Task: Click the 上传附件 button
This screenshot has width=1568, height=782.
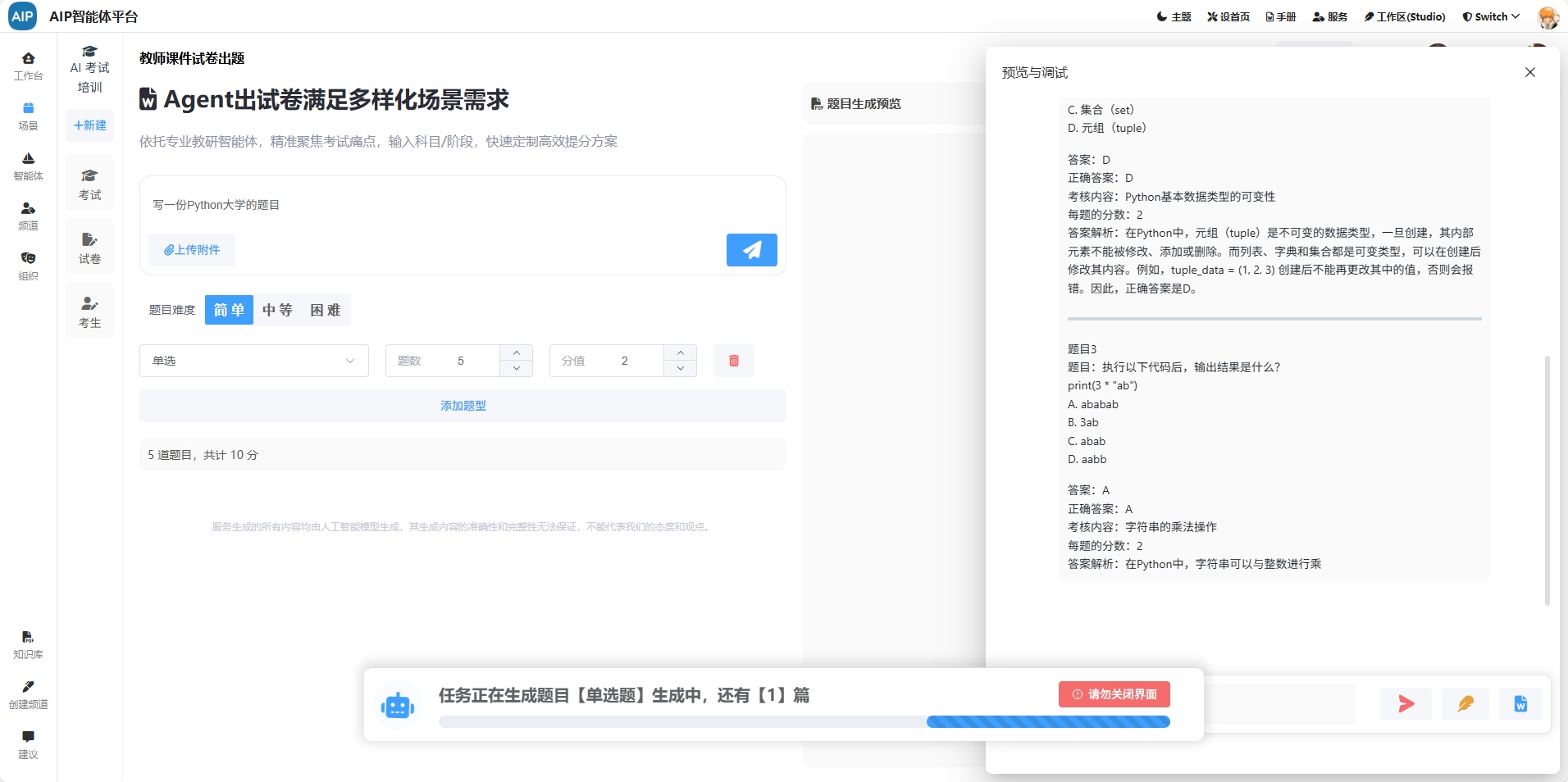Action: [x=192, y=250]
